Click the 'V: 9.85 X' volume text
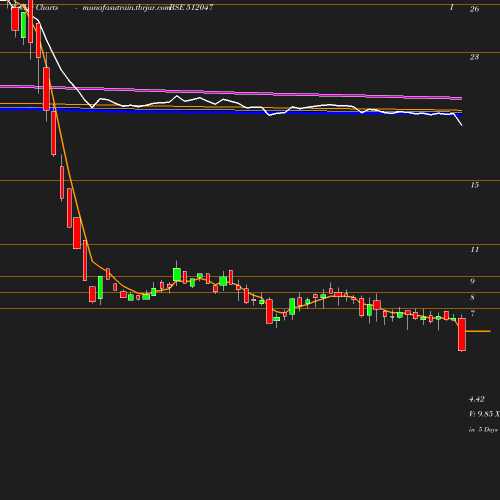Image resolution: width=500 pixels, height=500 pixels. (484, 414)
